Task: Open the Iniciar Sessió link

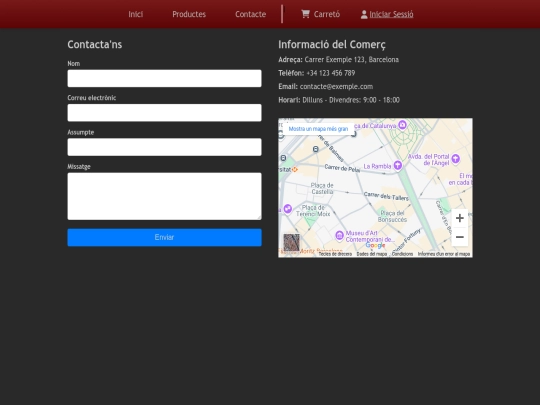Action: tap(391, 14)
